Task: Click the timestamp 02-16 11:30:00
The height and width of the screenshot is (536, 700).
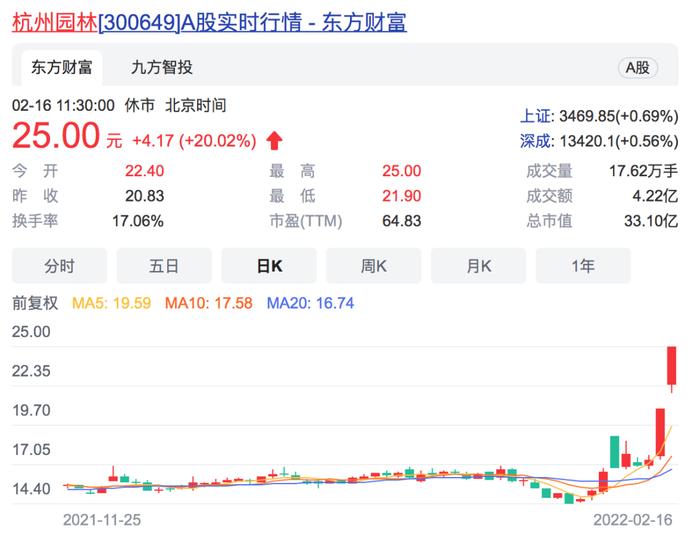Action: 63,106
